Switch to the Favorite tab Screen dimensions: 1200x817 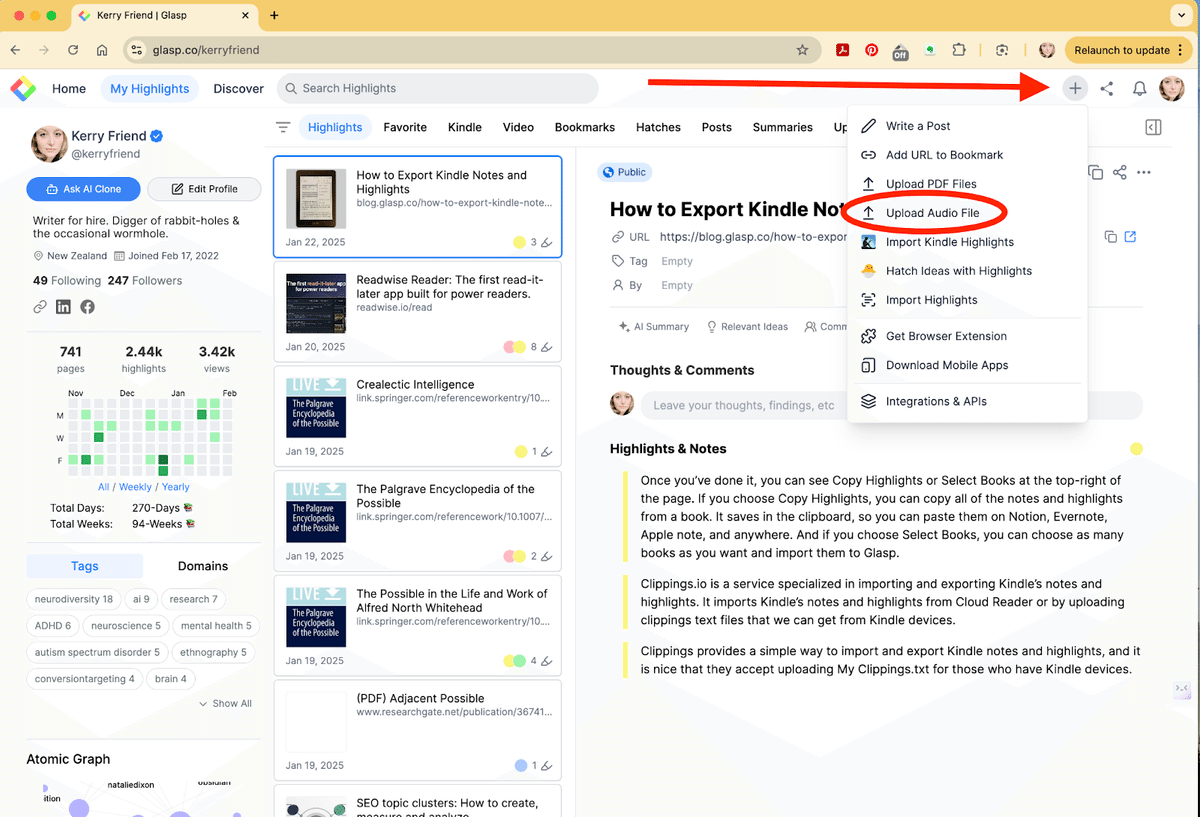(405, 127)
